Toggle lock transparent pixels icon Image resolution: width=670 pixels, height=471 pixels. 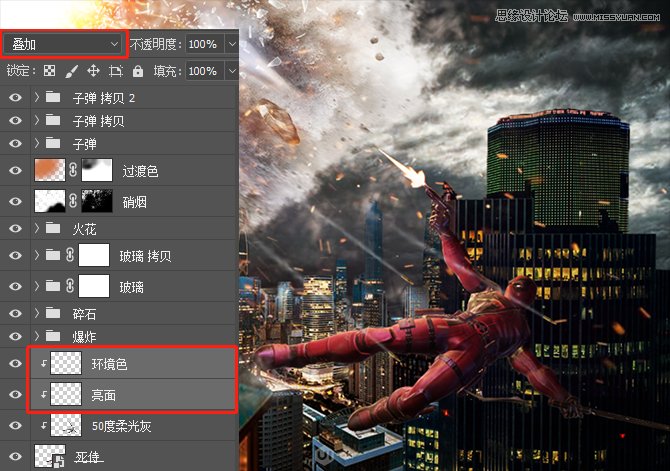point(50,71)
